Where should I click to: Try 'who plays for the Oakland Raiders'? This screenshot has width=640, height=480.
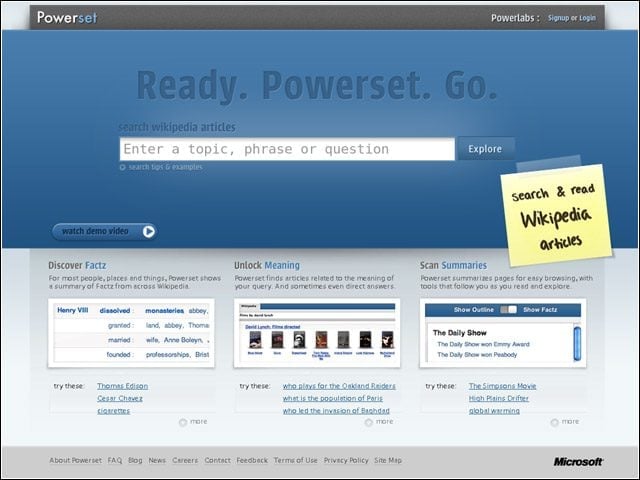coord(339,386)
